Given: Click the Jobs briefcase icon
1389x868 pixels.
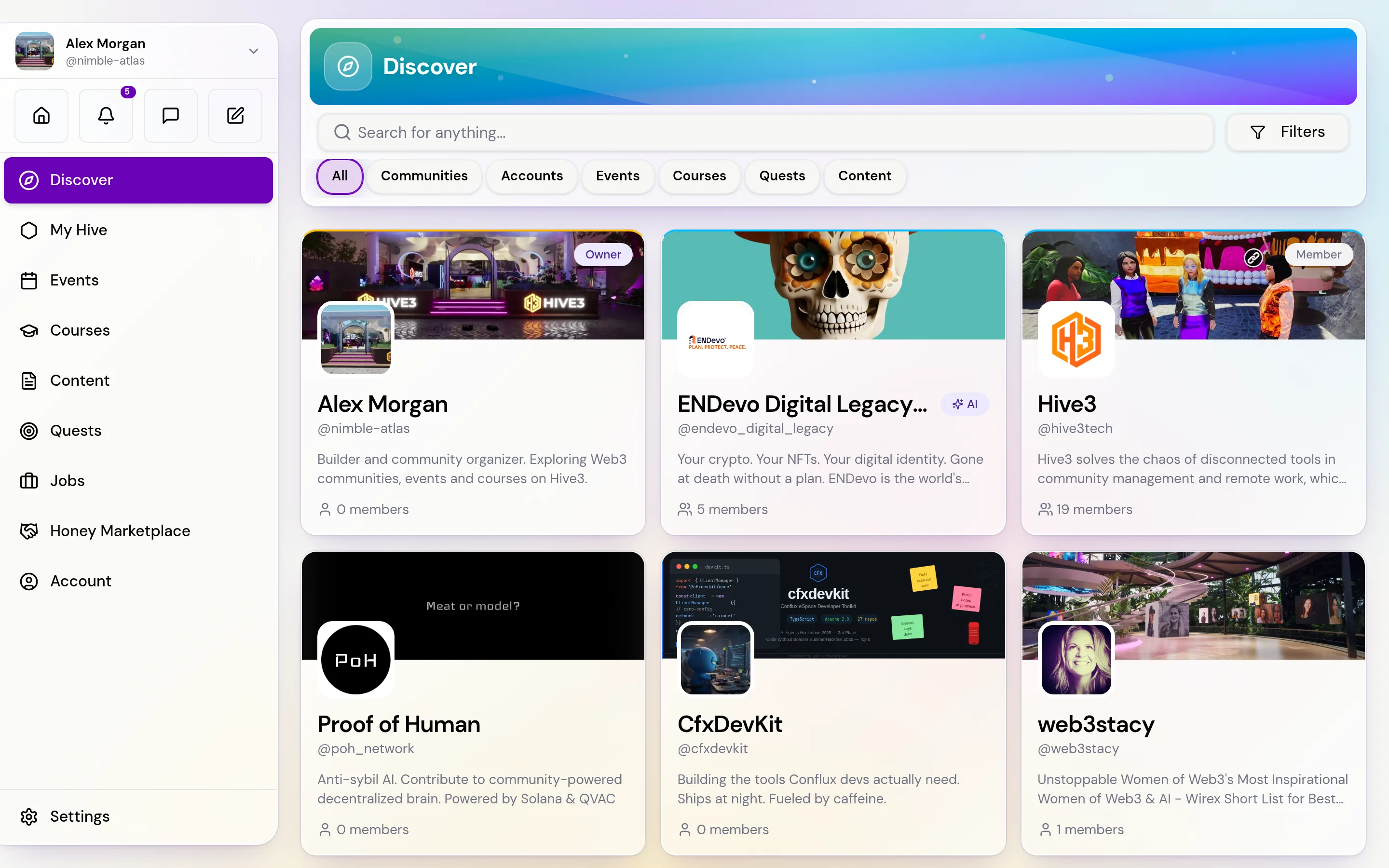Looking at the screenshot, I should [x=29, y=481].
